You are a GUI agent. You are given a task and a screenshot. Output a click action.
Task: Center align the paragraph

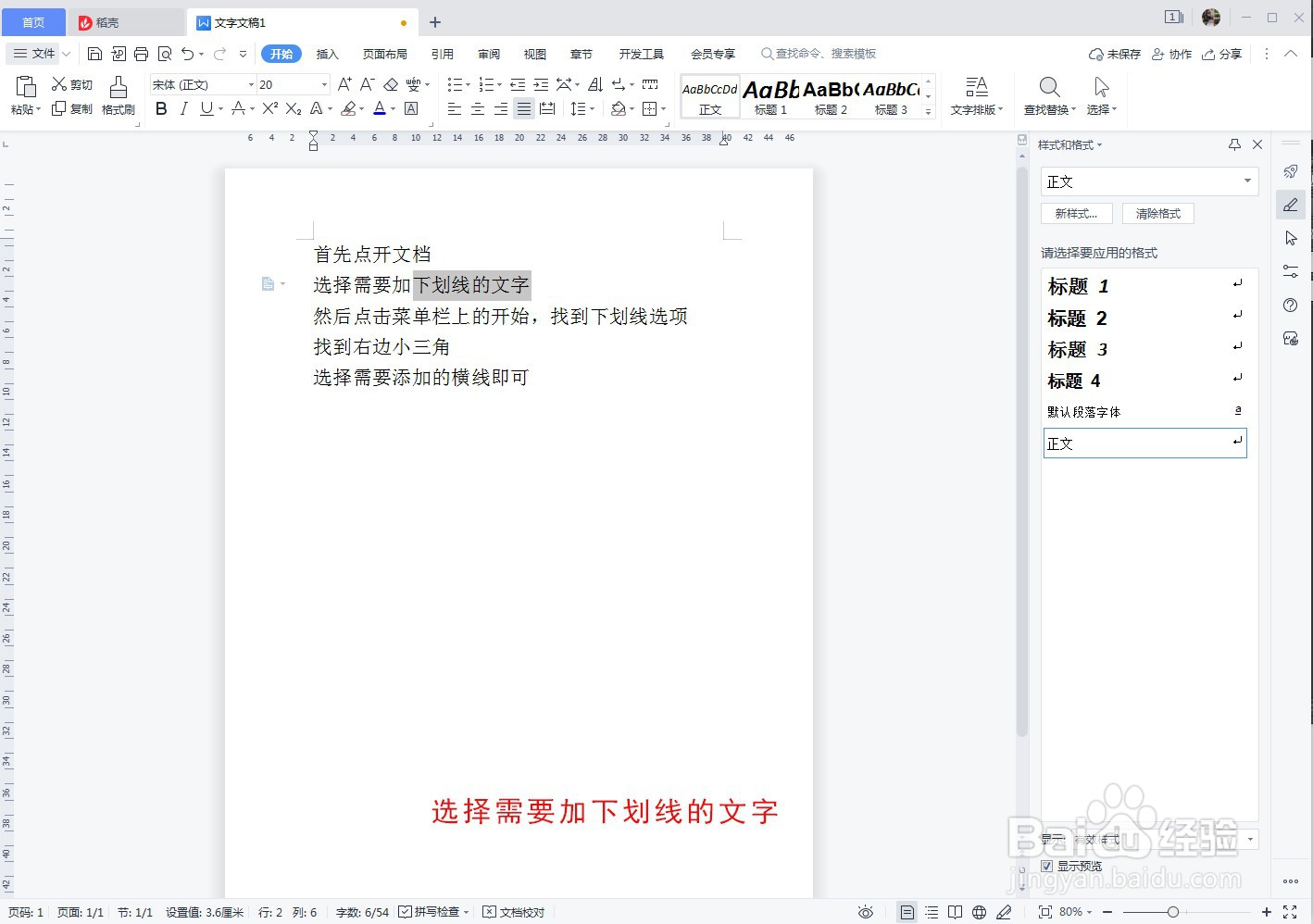(478, 109)
